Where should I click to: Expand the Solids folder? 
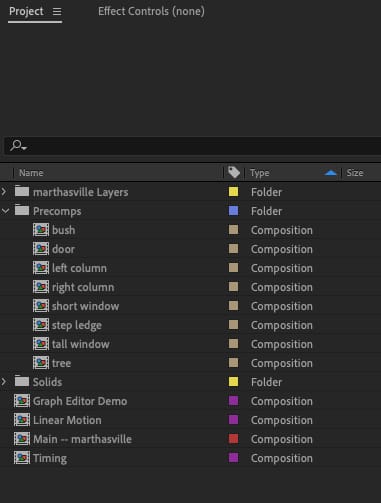coord(4,382)
